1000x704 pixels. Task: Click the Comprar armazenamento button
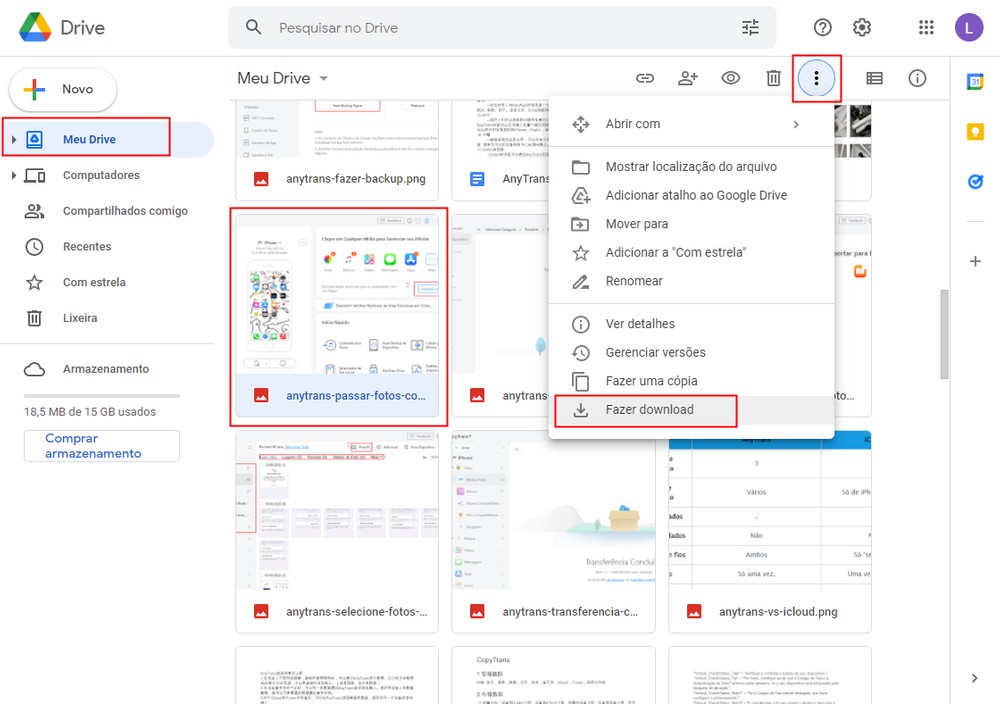(101, 446)
